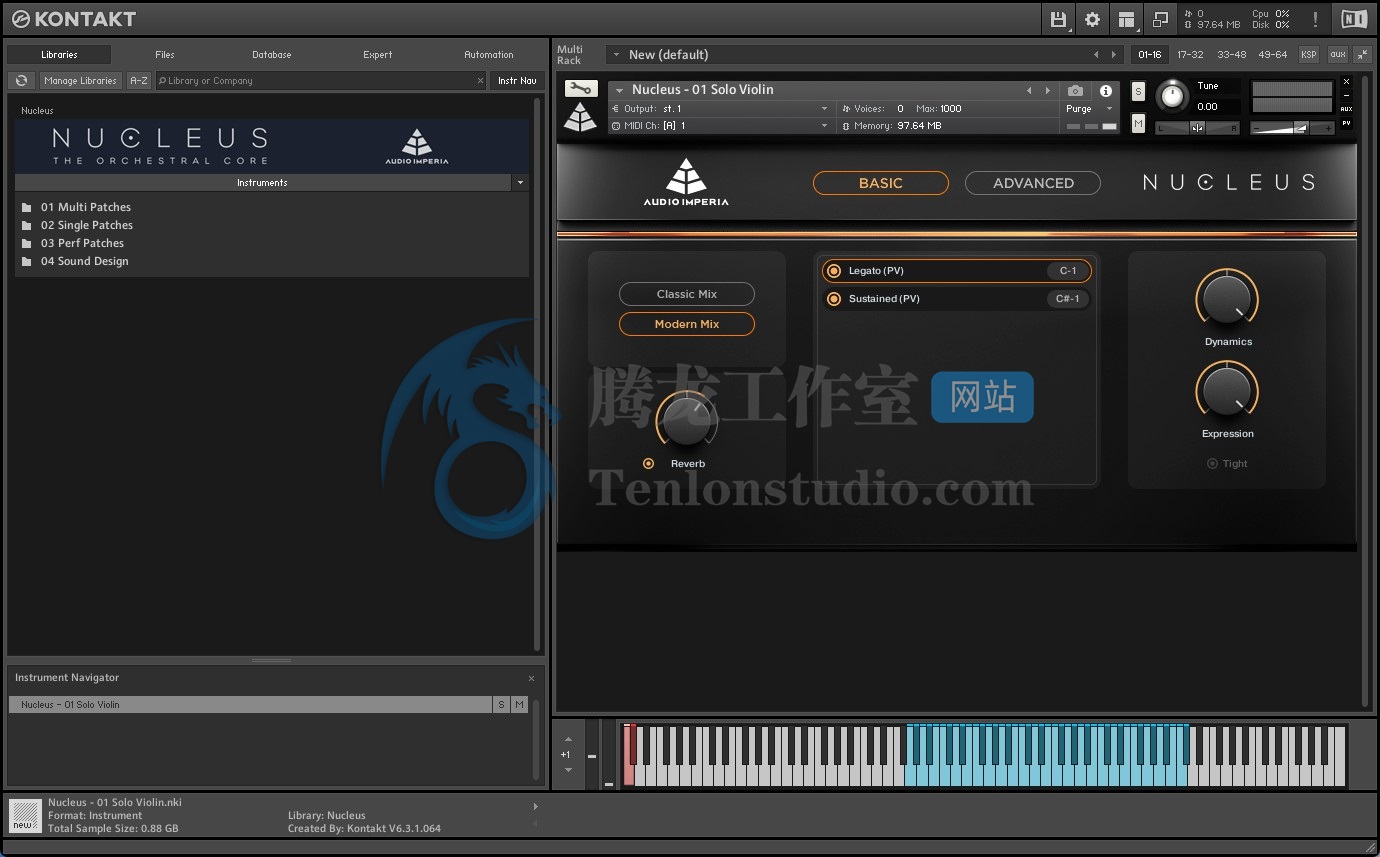The image size is (1380, 857).
Task: Open the MIDI channel dropdown
Action: pos(824,126)
